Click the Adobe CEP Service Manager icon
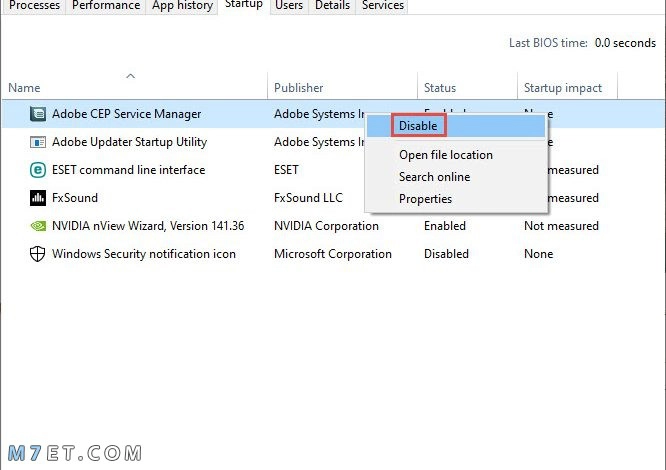Image resolution: width=666 pixels, height=470 pixels. coord(38,114)
